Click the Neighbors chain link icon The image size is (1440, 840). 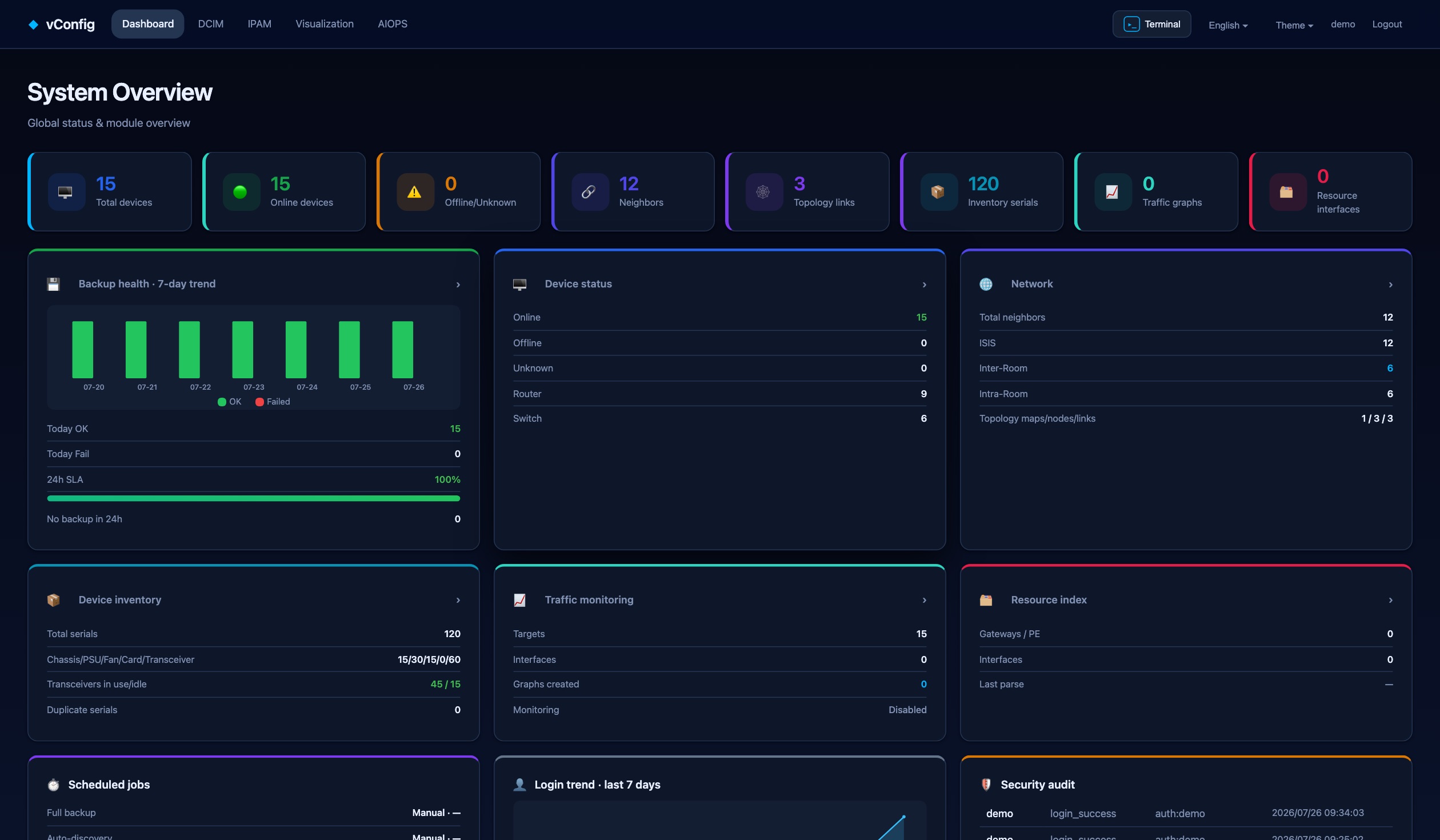(589, 192)
